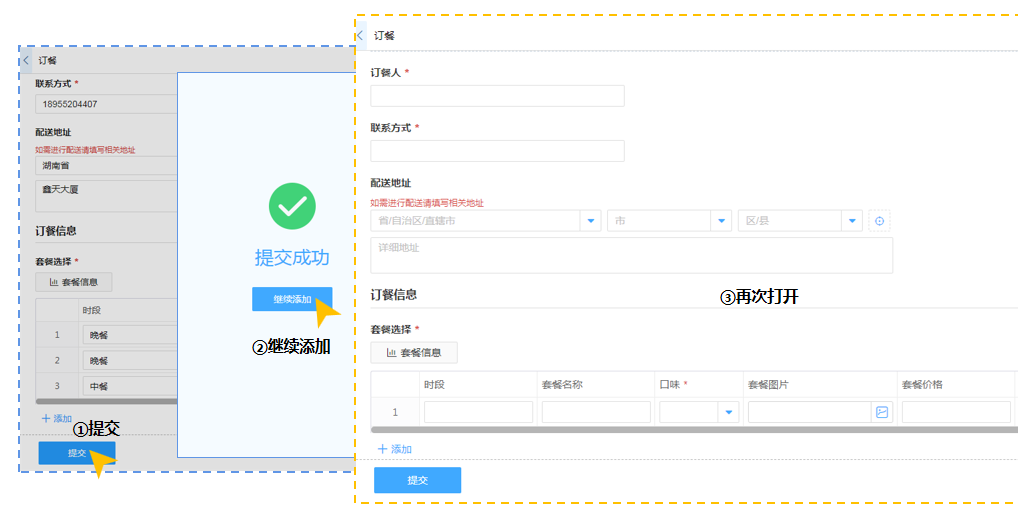
Task: Click the 详细地址 text area
Action: tap(631, 255)
